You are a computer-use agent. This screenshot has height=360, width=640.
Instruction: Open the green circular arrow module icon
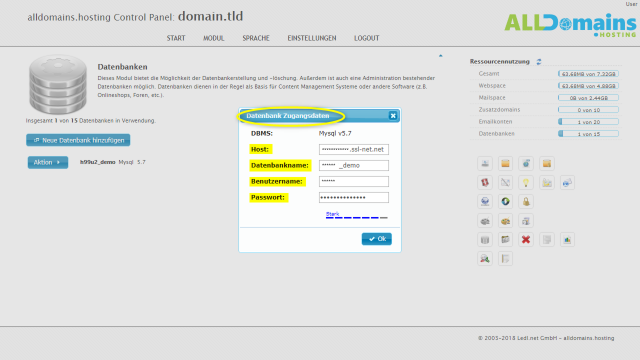(x=505, y=201)
